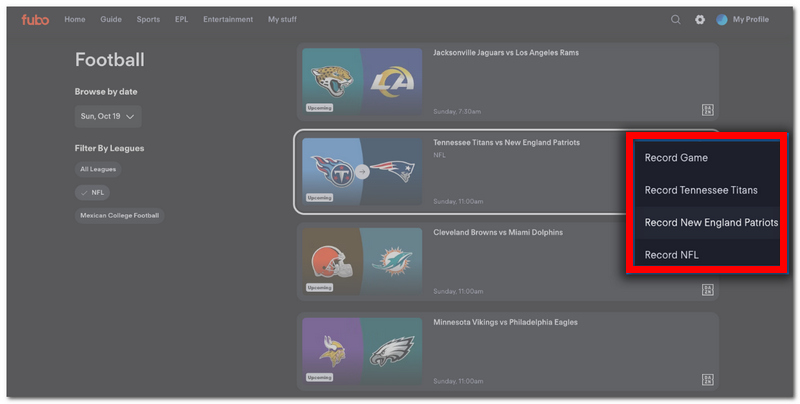Open My stuff in the navigation
This screenshot has height=404, width=800.
[282, 19]
